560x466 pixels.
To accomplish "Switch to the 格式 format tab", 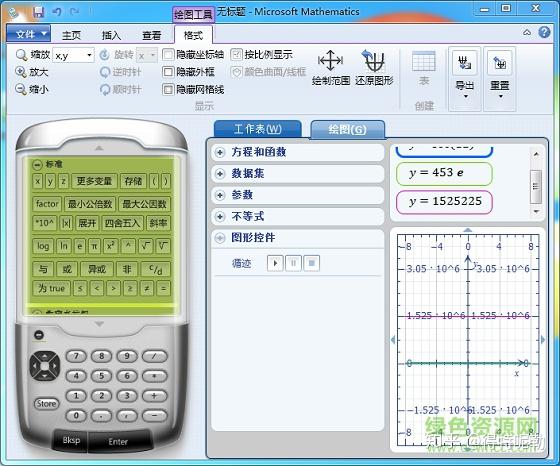I will tap(193, 35).
